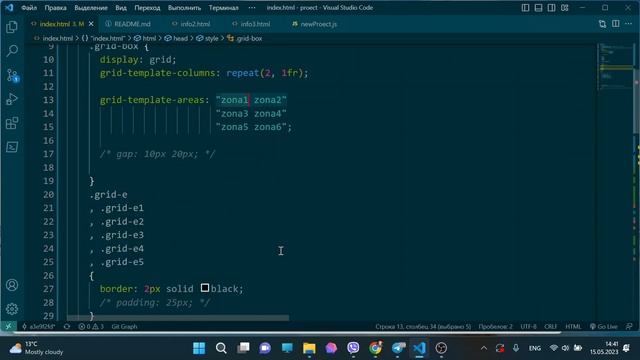The image size is (640, 360).
Task: Expand hidden menu items ellipsis
Action: [x=252, y=8]
